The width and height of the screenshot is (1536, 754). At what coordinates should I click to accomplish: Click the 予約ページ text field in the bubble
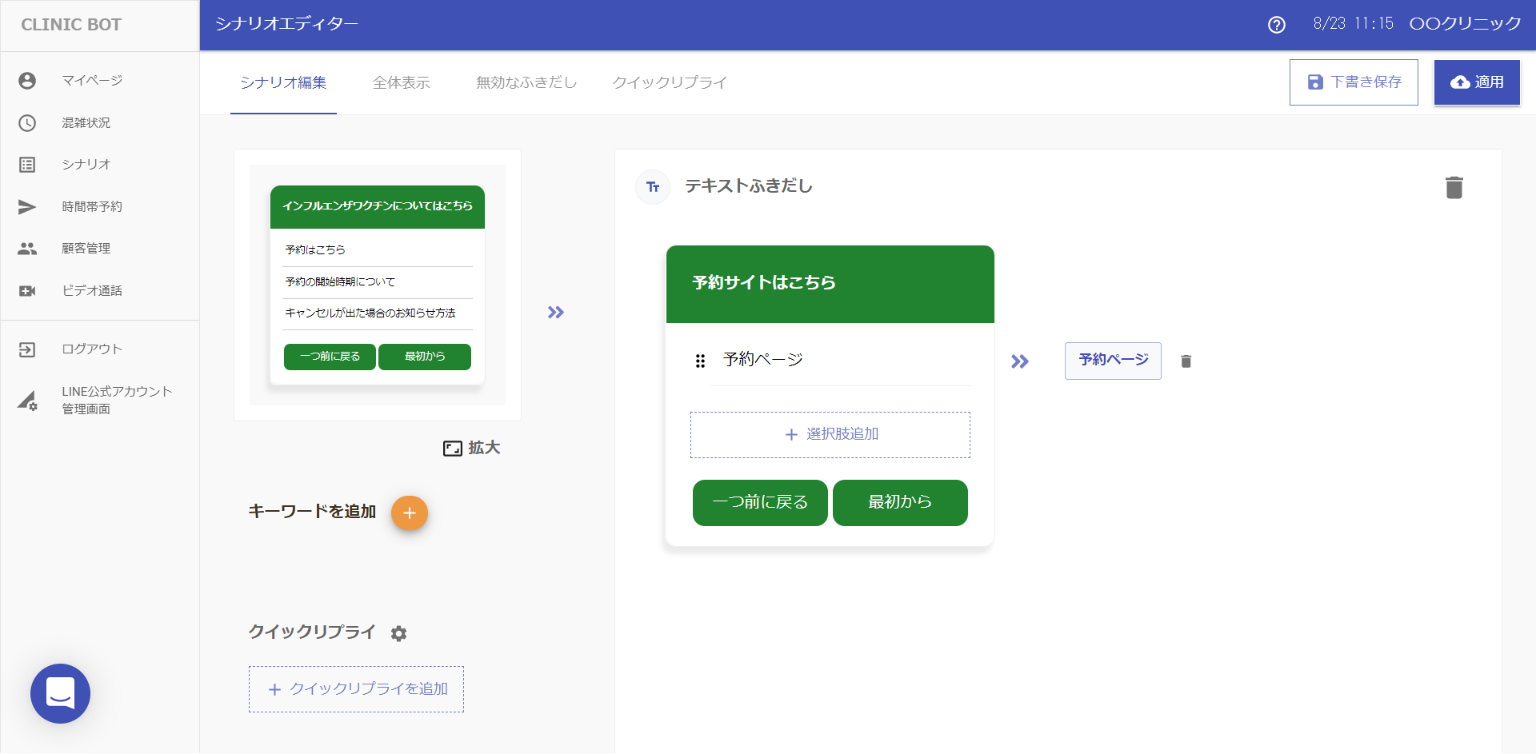coord(840,360)
